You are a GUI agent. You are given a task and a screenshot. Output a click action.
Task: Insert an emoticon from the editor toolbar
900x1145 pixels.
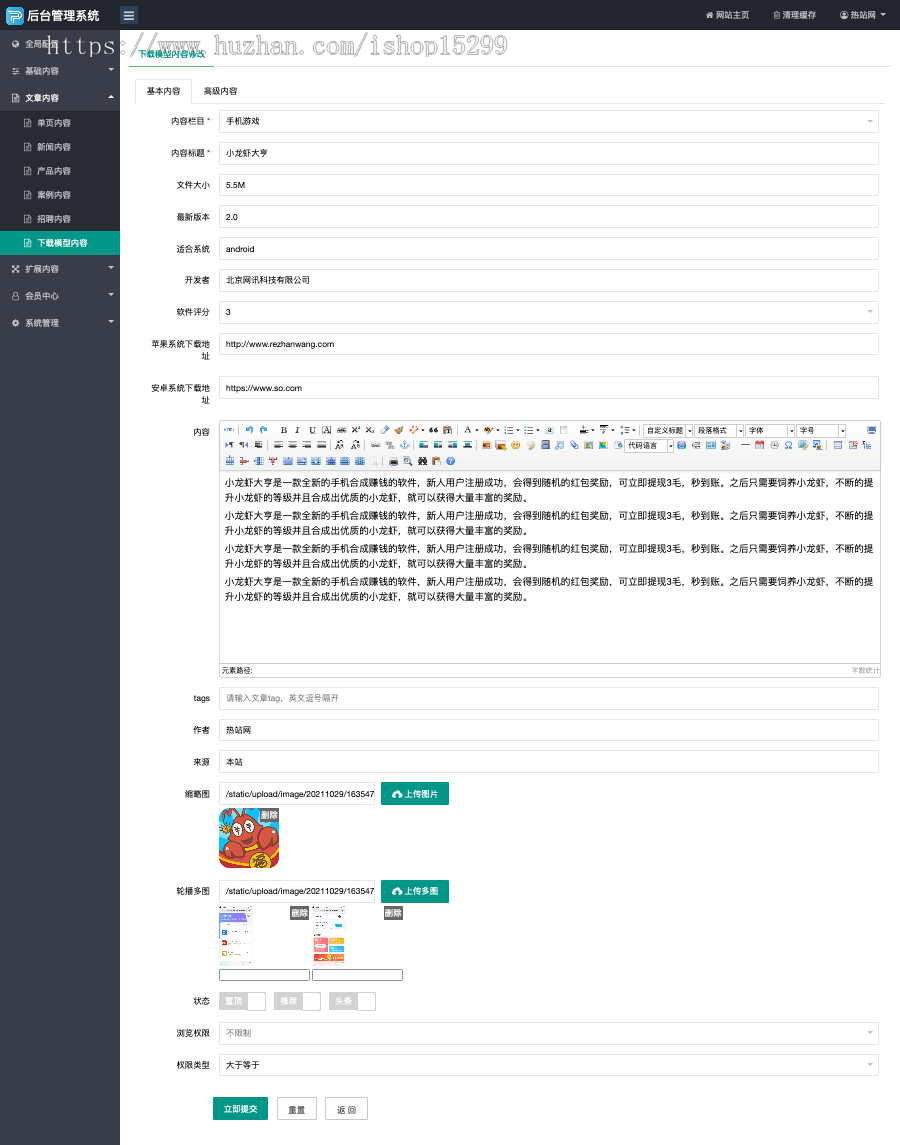pos(516,445)
